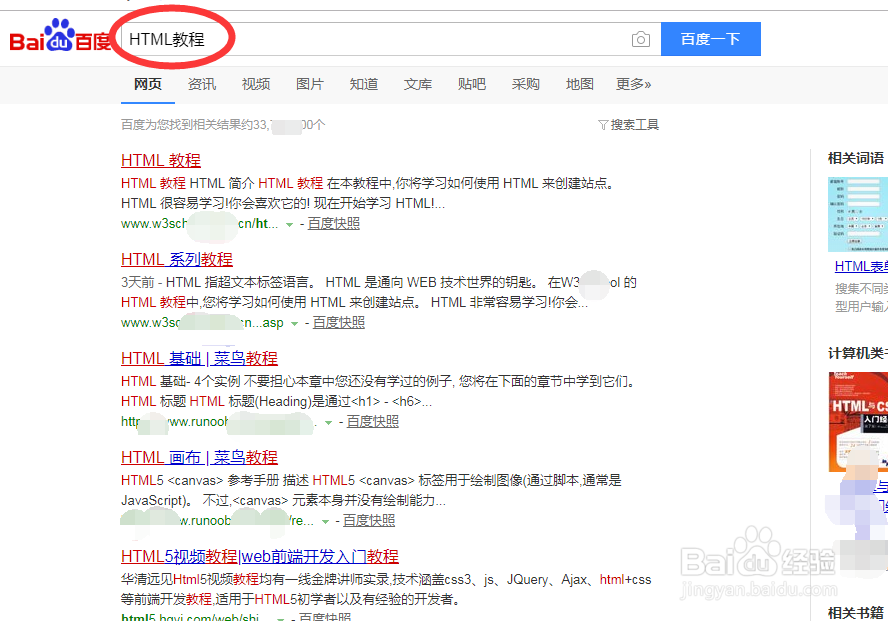
Task: Open the 地图 tab
Action: click(579, 84)
